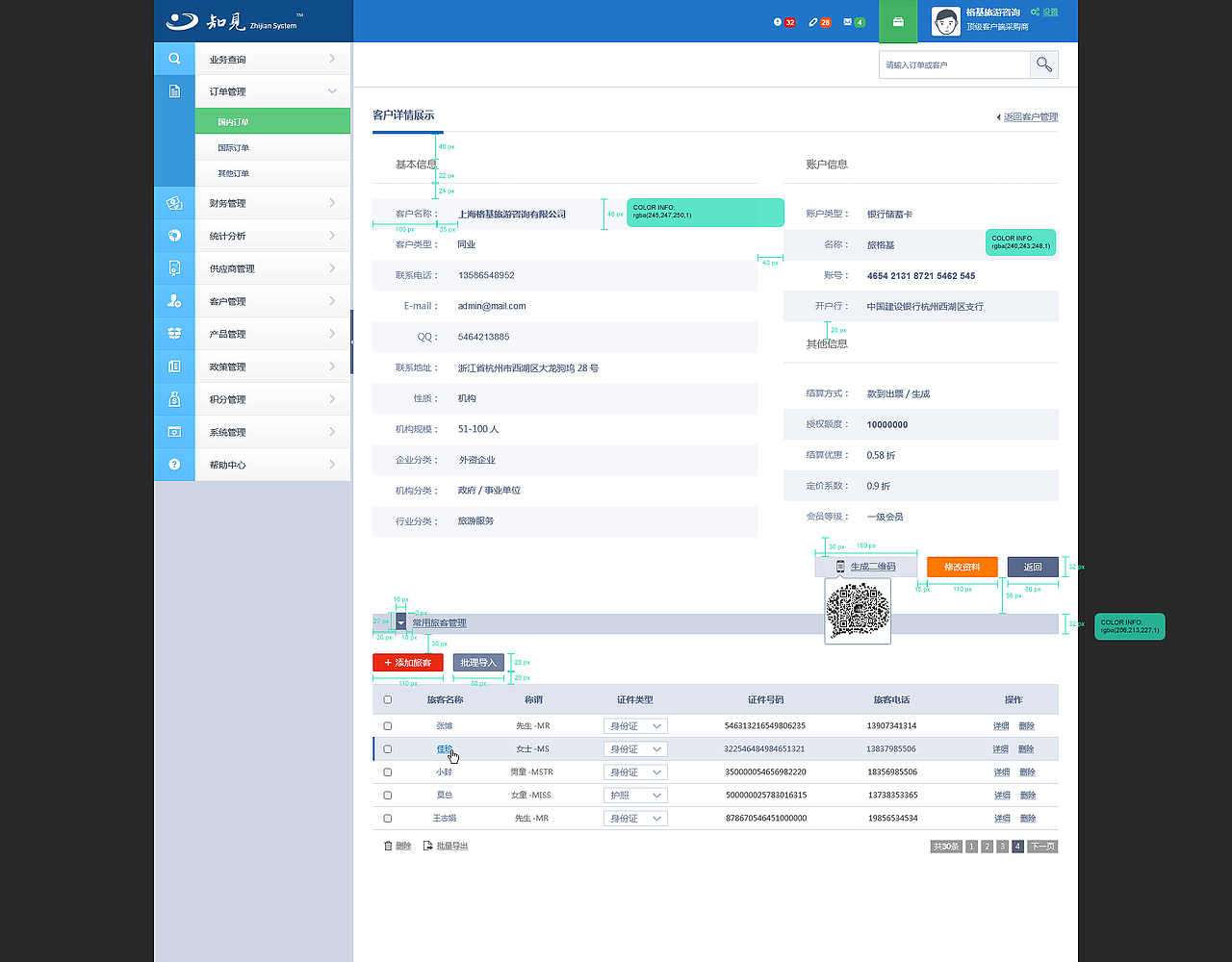Click the 帮助中心 question mark icon
Viewport: 1232px width, 962px height.
[174, 465]
